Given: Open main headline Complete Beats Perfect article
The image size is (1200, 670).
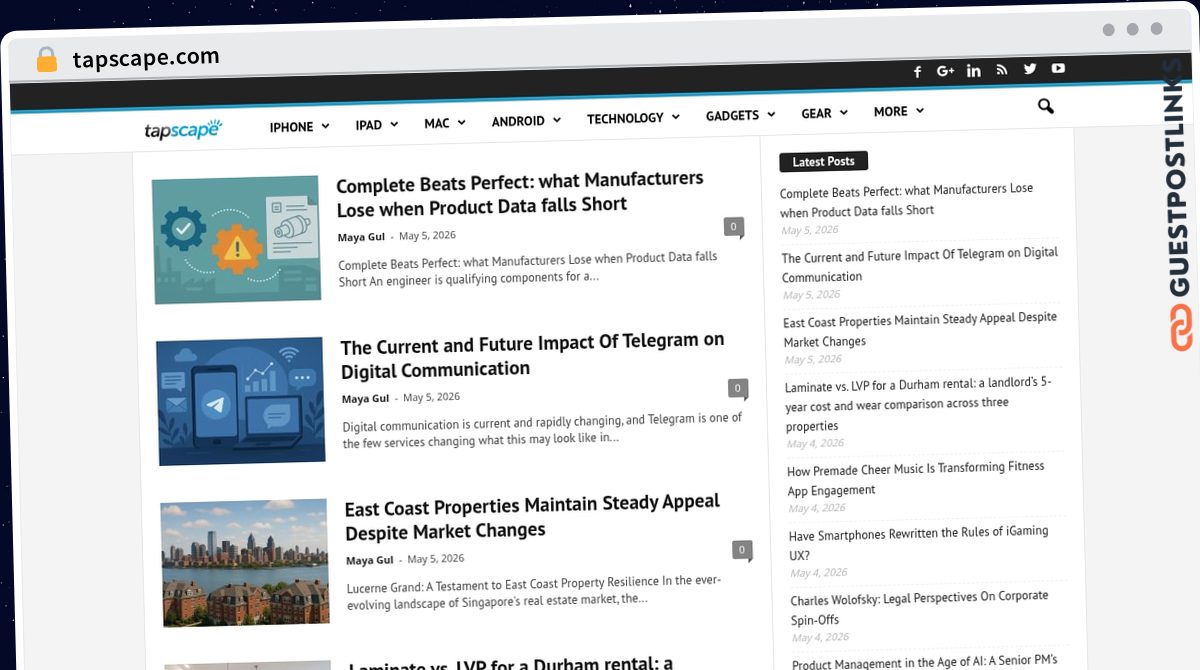Looking at the screenshot, I should (x=520, y=193).
